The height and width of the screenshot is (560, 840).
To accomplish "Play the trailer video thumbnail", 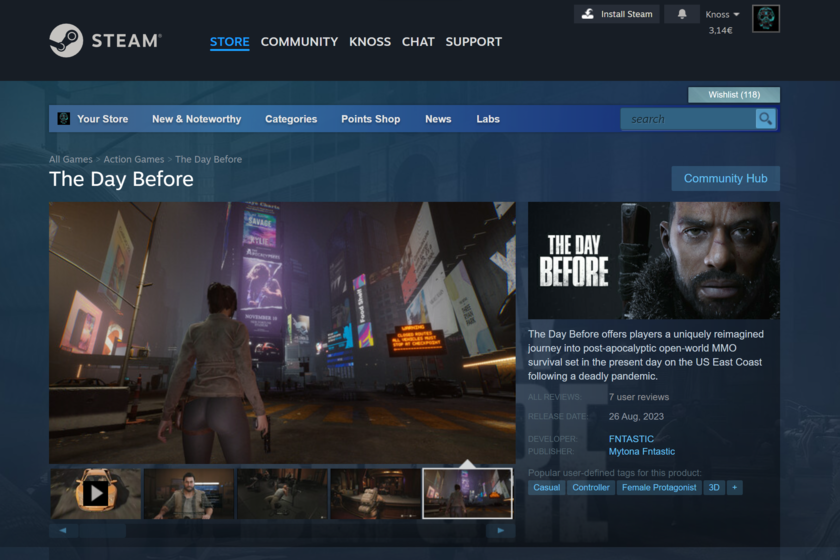I will tap(96, 493).
